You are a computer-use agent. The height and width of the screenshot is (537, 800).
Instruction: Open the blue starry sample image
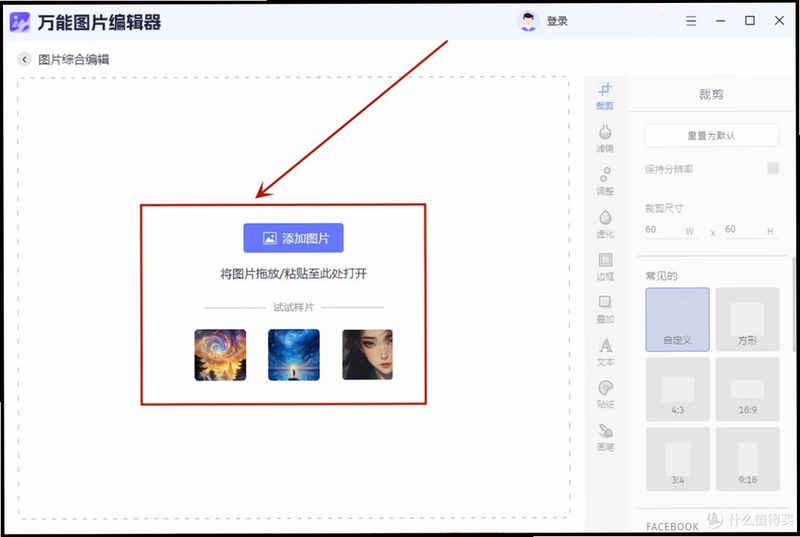[x=294, y=355]
